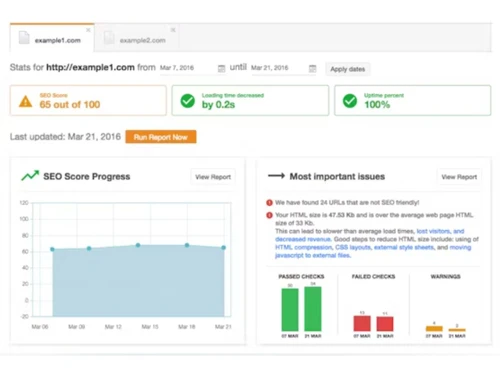The image size is (500, 375).
Task: Switch to the example1.com tab
Action: coord(52,38)
